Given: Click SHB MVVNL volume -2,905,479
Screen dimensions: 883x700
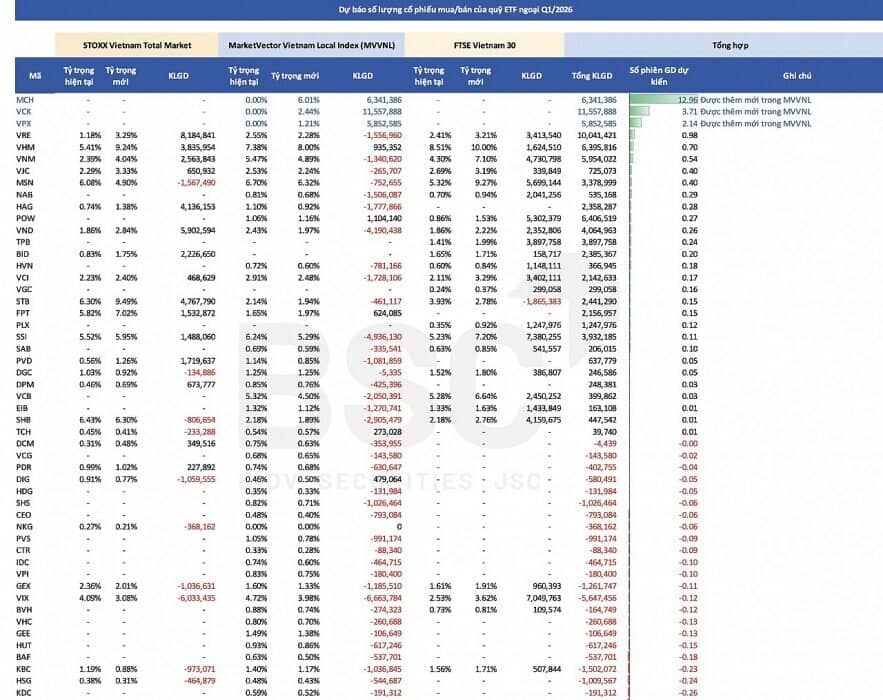Looking at the screenshot, I should (383, 420).
